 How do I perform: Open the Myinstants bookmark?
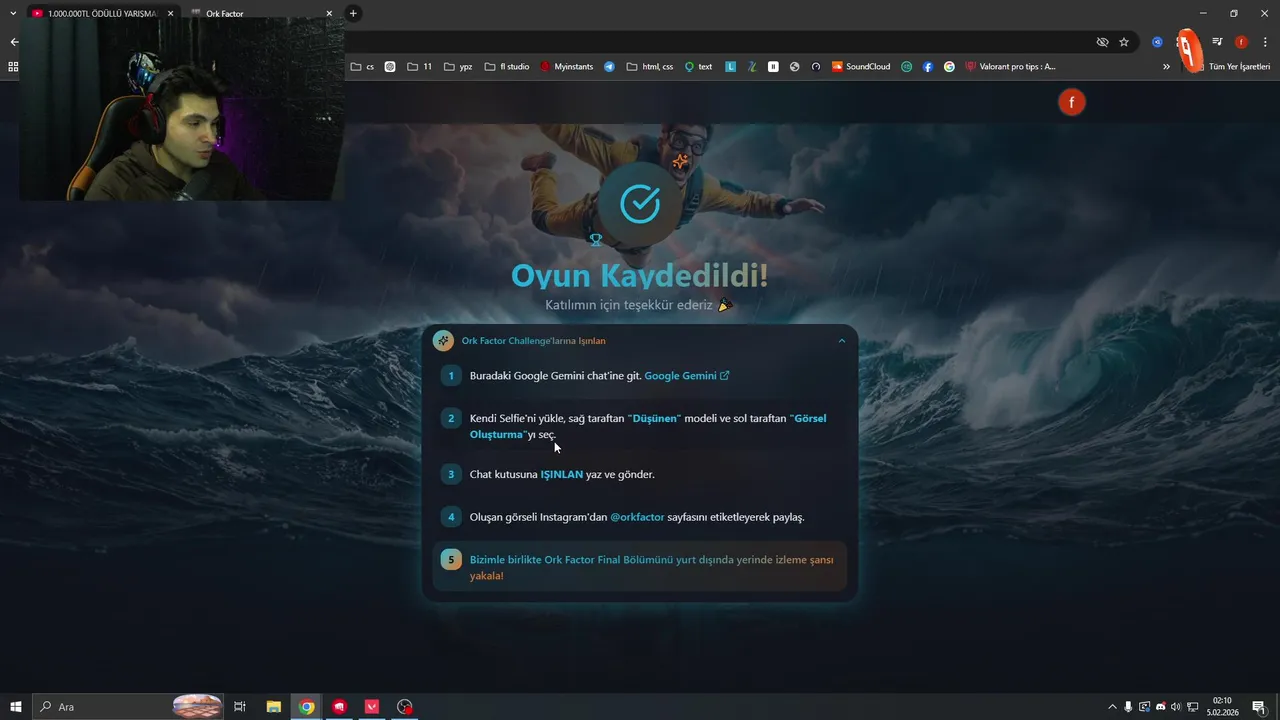(567, 67)
